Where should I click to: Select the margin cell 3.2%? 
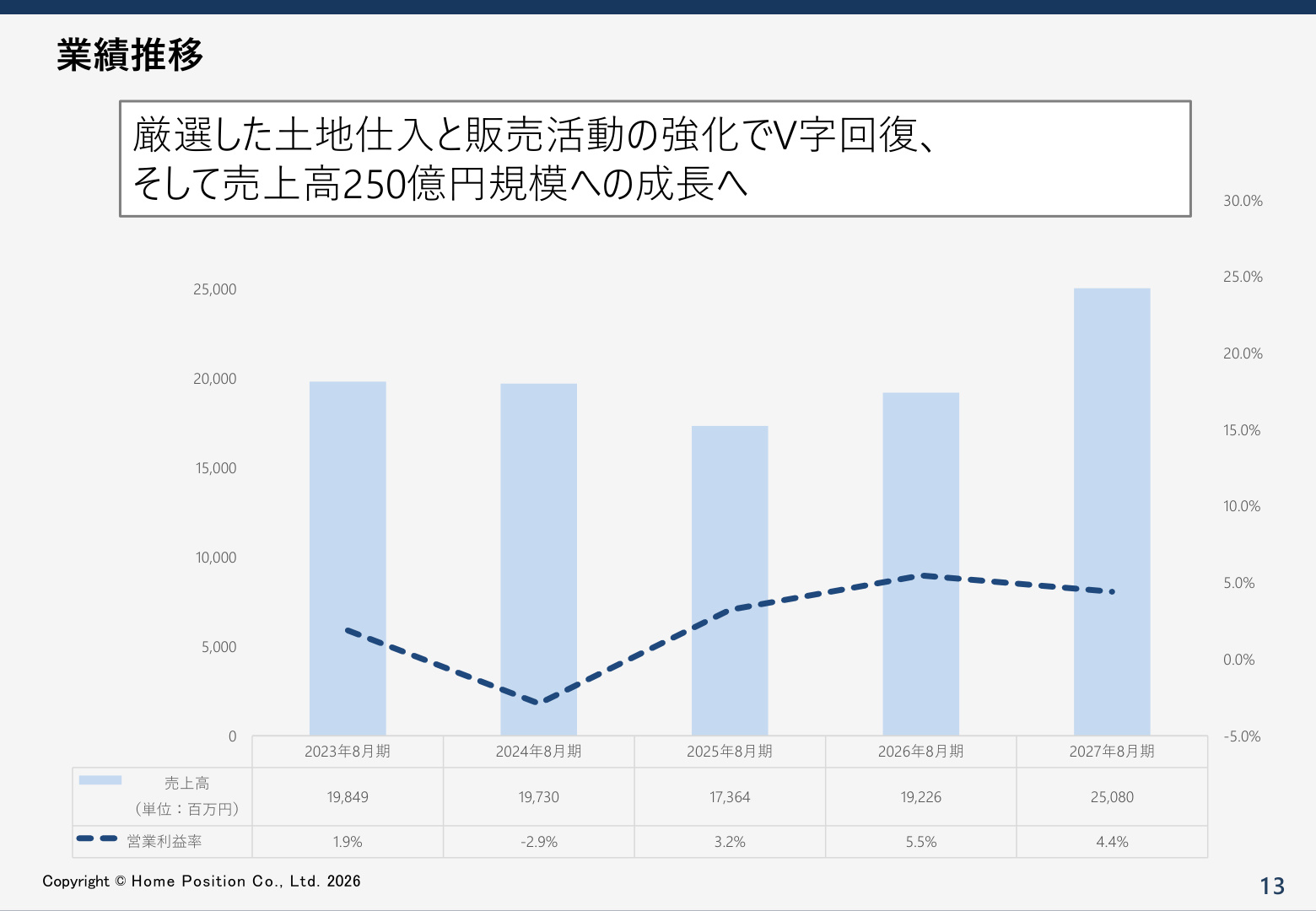[x=730, y=842]
